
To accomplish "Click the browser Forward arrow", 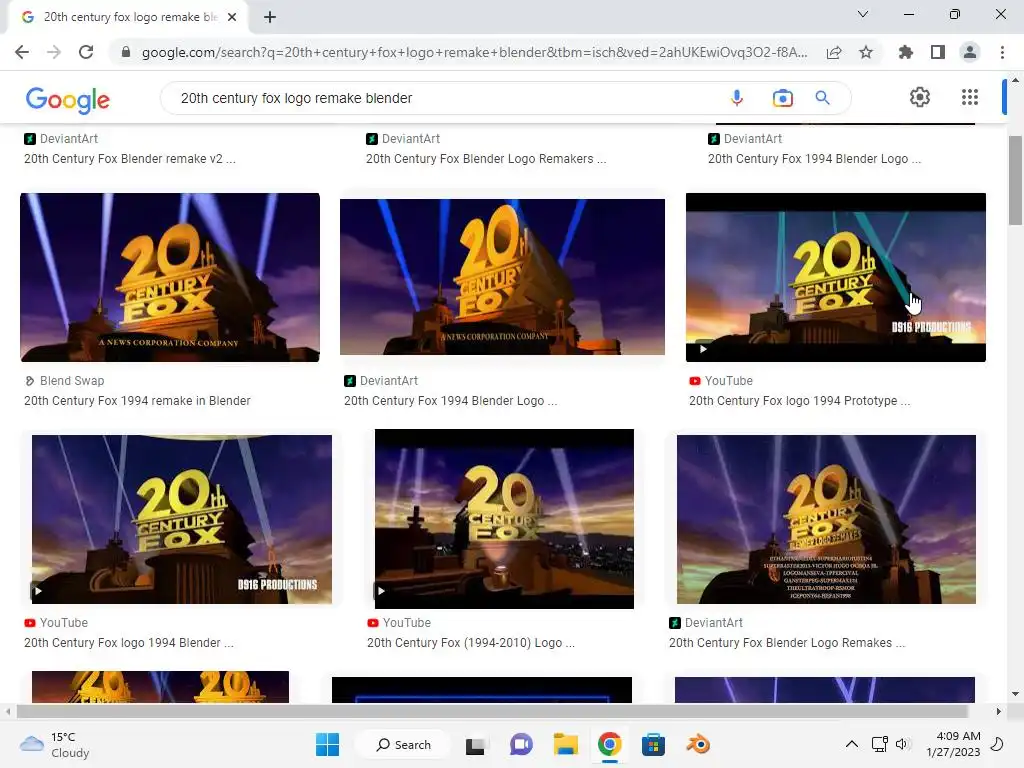I will point(54,52).
